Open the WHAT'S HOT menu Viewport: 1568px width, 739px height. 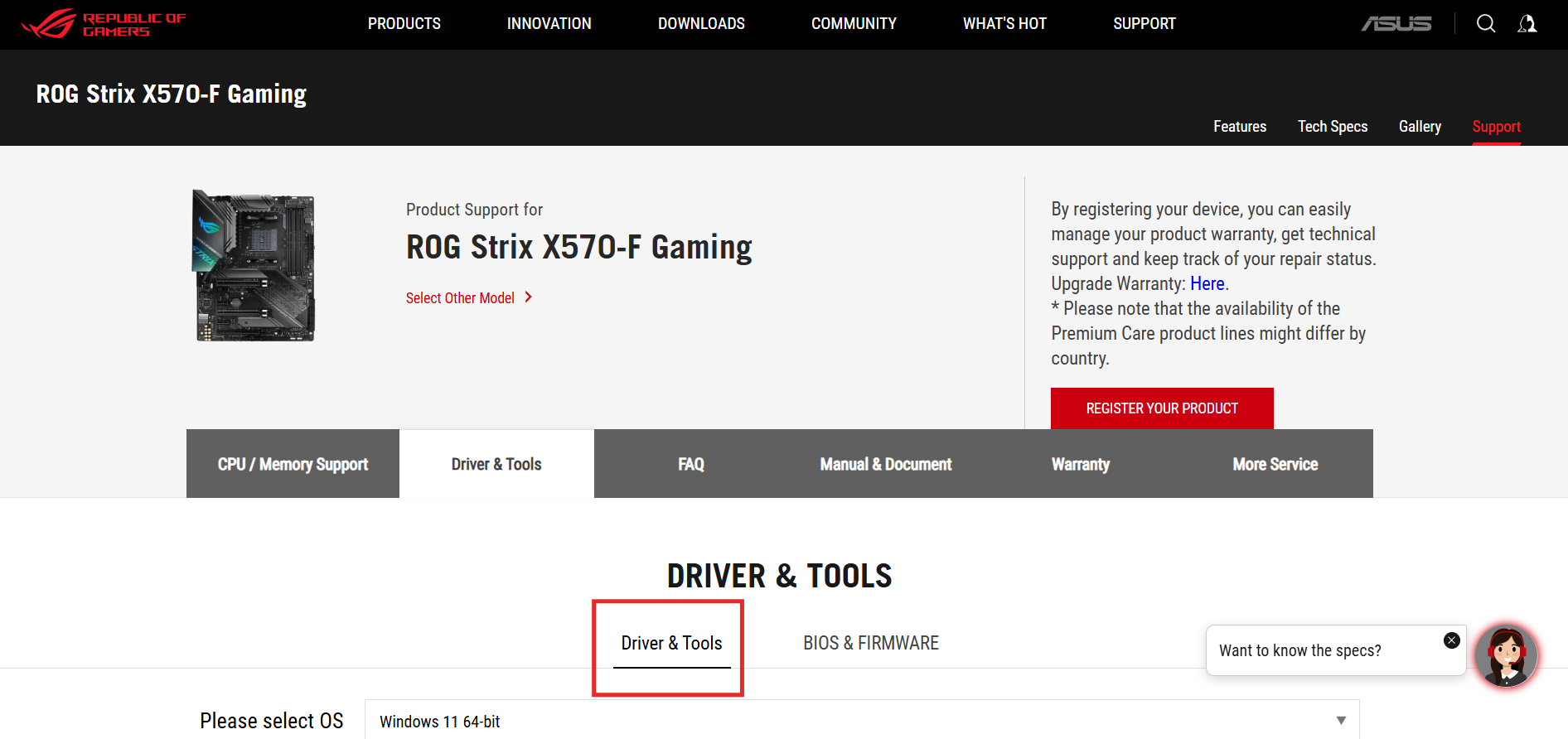(x=1004, y=24)
